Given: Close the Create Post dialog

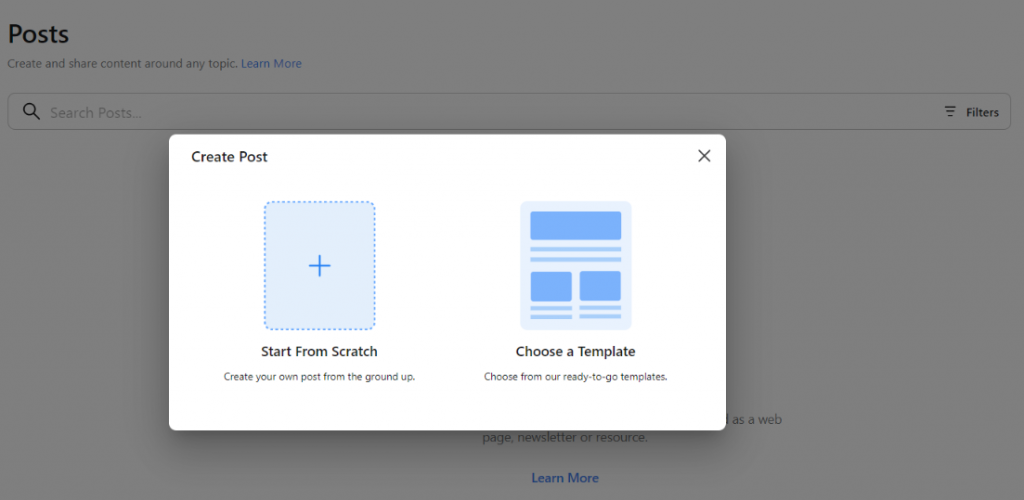Looking at the screenshot, I should pos(704,156).
